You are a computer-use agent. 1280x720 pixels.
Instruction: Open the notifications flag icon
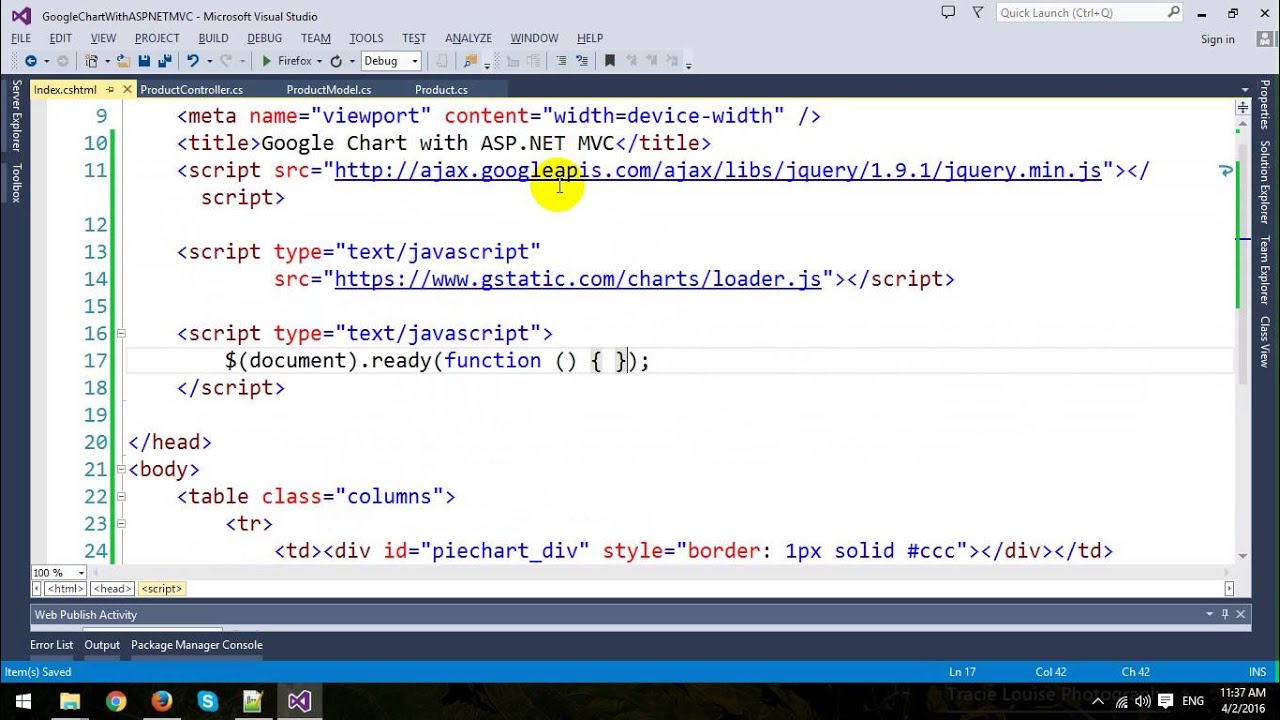977,12
